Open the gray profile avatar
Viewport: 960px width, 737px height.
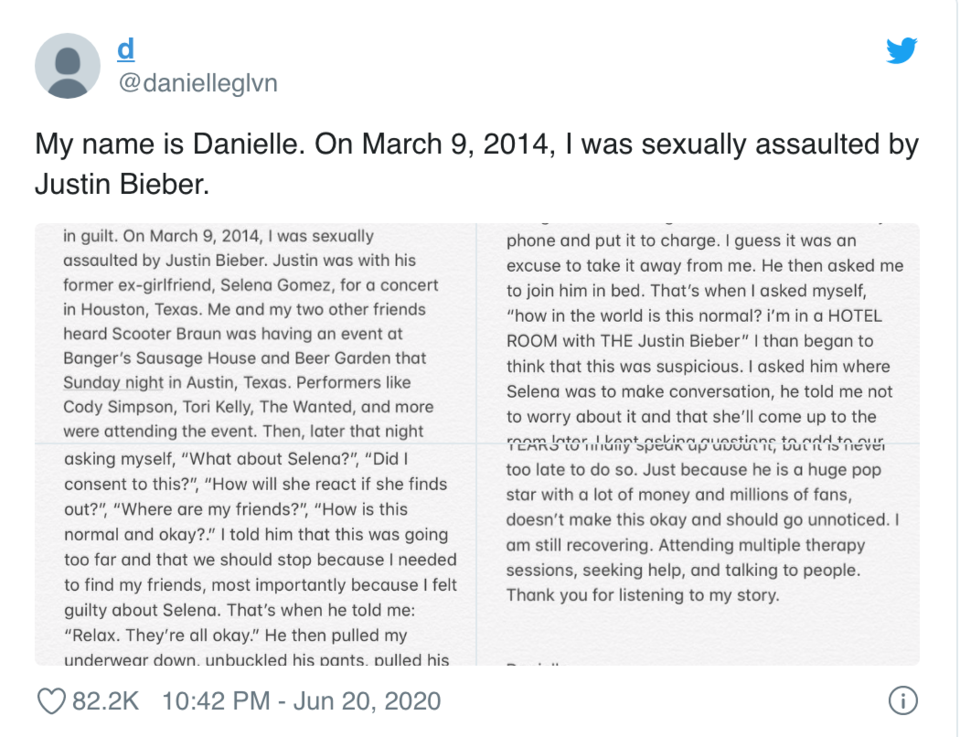tap(67, 66)
